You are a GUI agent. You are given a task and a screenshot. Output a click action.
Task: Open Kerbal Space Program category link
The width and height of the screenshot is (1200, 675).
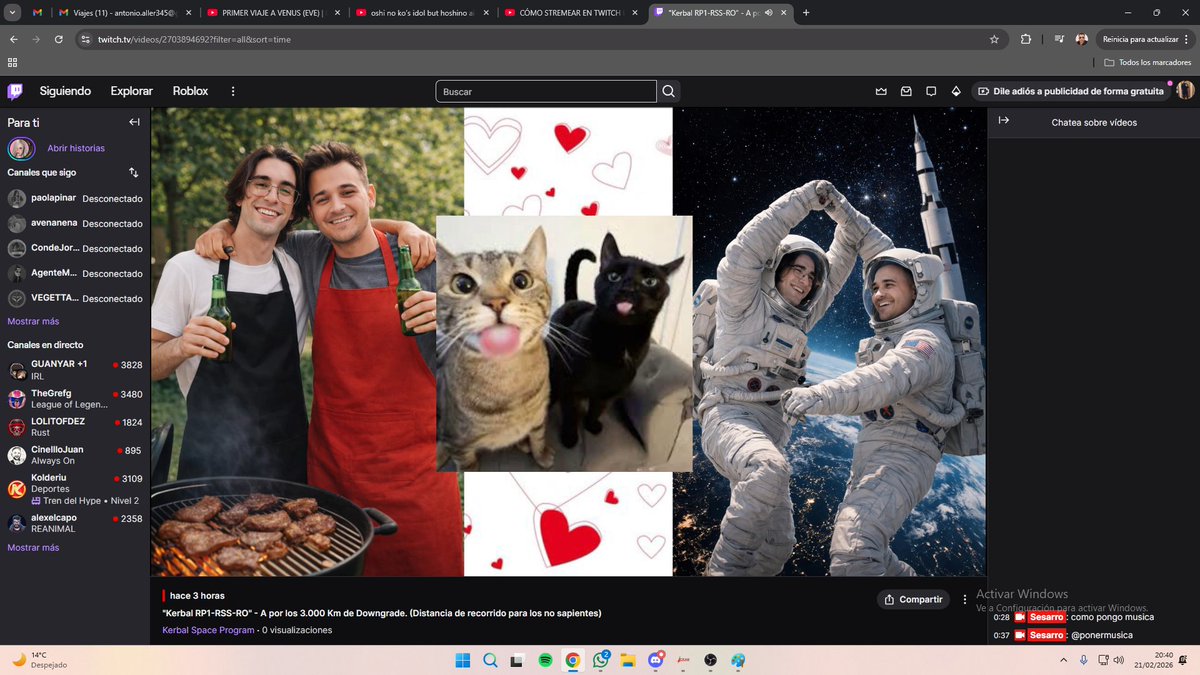click(208, 630)
